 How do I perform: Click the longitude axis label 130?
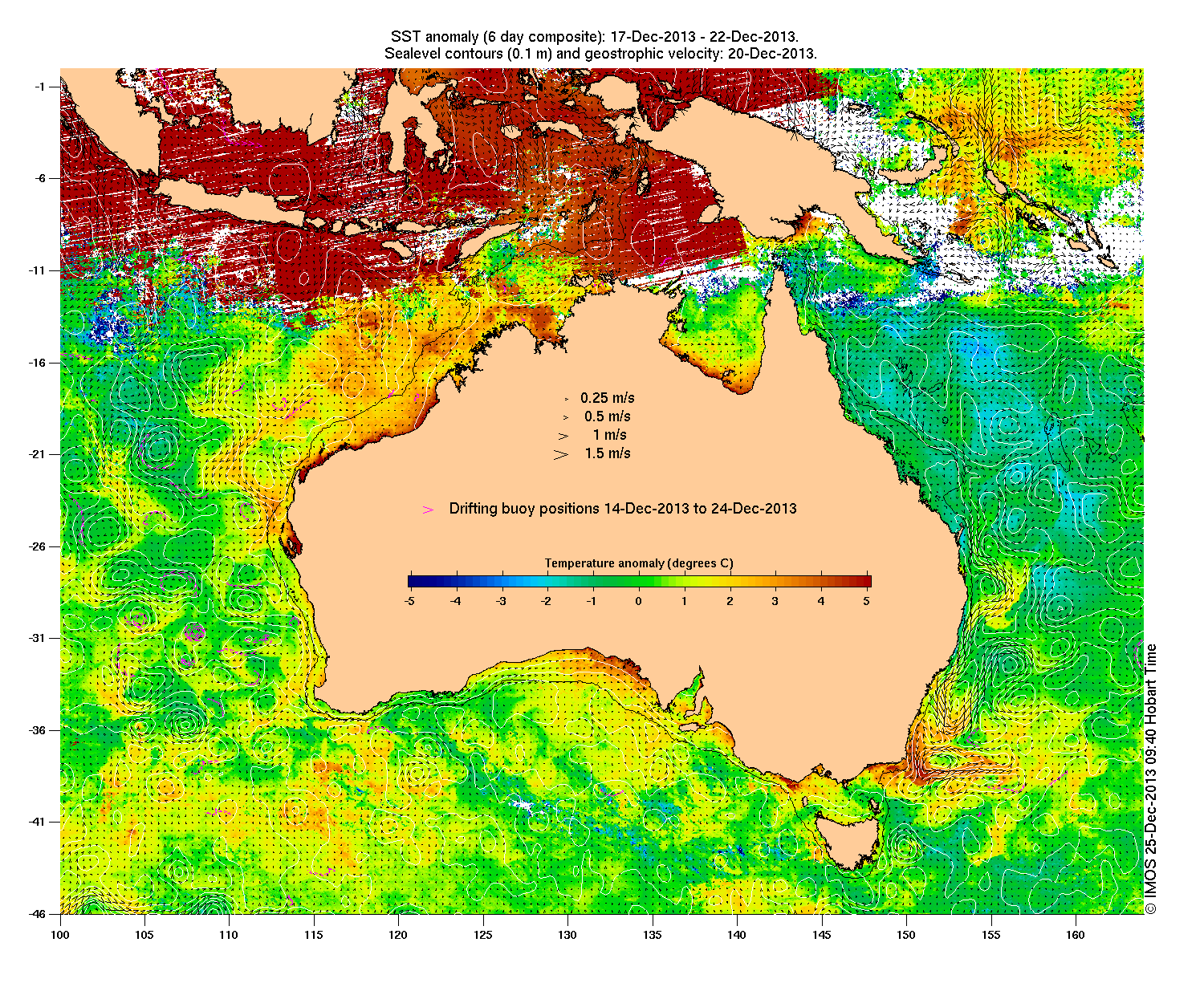click(567, 935)
